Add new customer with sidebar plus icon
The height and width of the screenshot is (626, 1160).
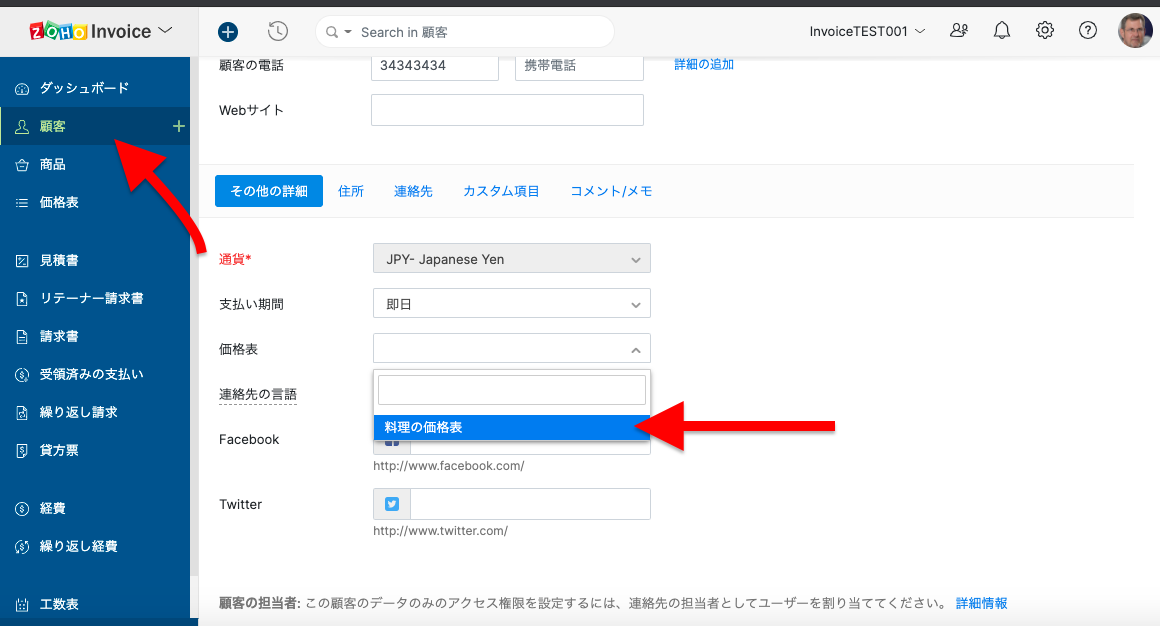click(179, 126)
